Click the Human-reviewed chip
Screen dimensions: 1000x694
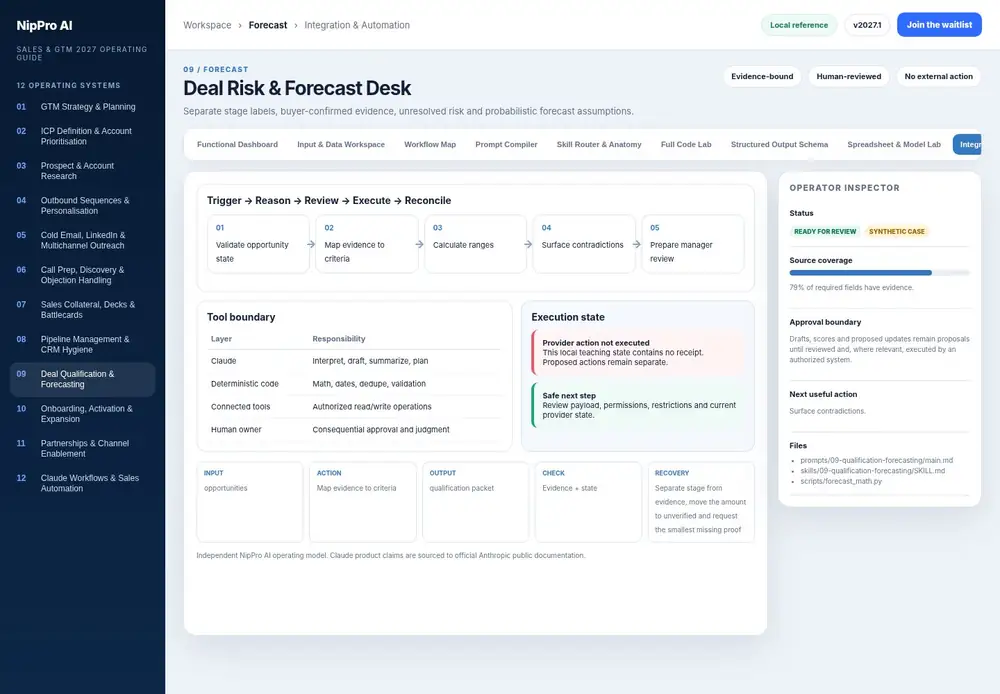[849, 77]
